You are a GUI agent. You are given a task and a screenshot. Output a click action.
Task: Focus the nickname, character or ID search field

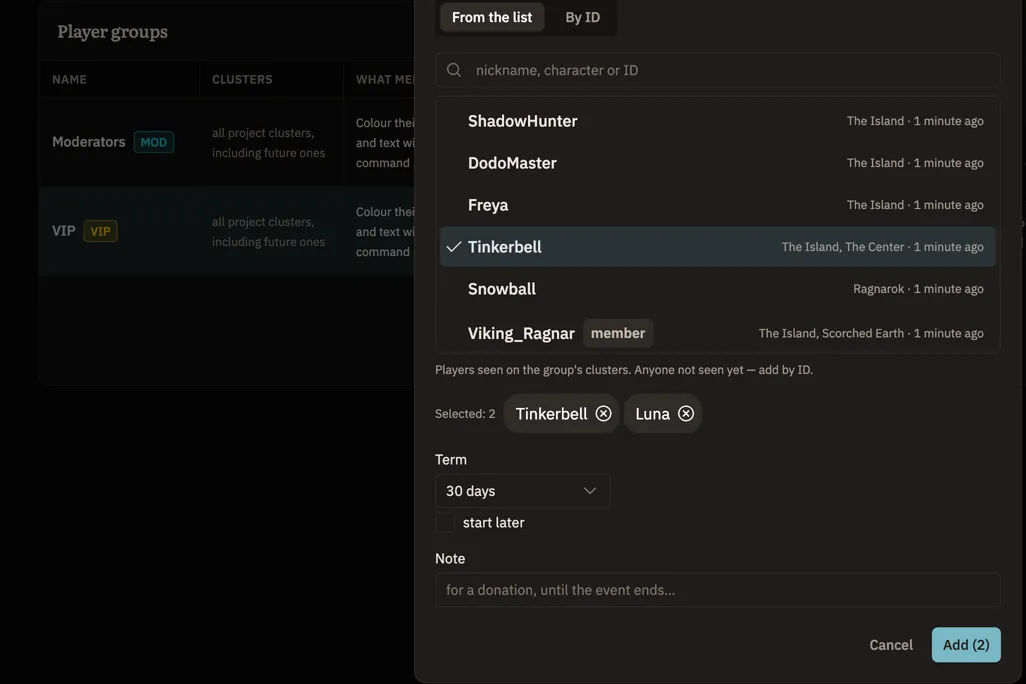pyautogui.click(x=717, y=70)
